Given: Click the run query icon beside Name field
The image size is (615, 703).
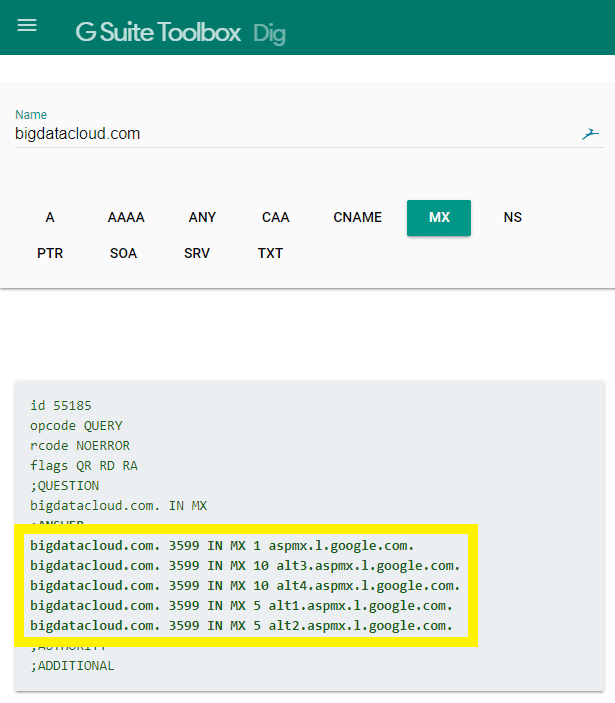Looking at the screenshot, I should tap(590, 134).
